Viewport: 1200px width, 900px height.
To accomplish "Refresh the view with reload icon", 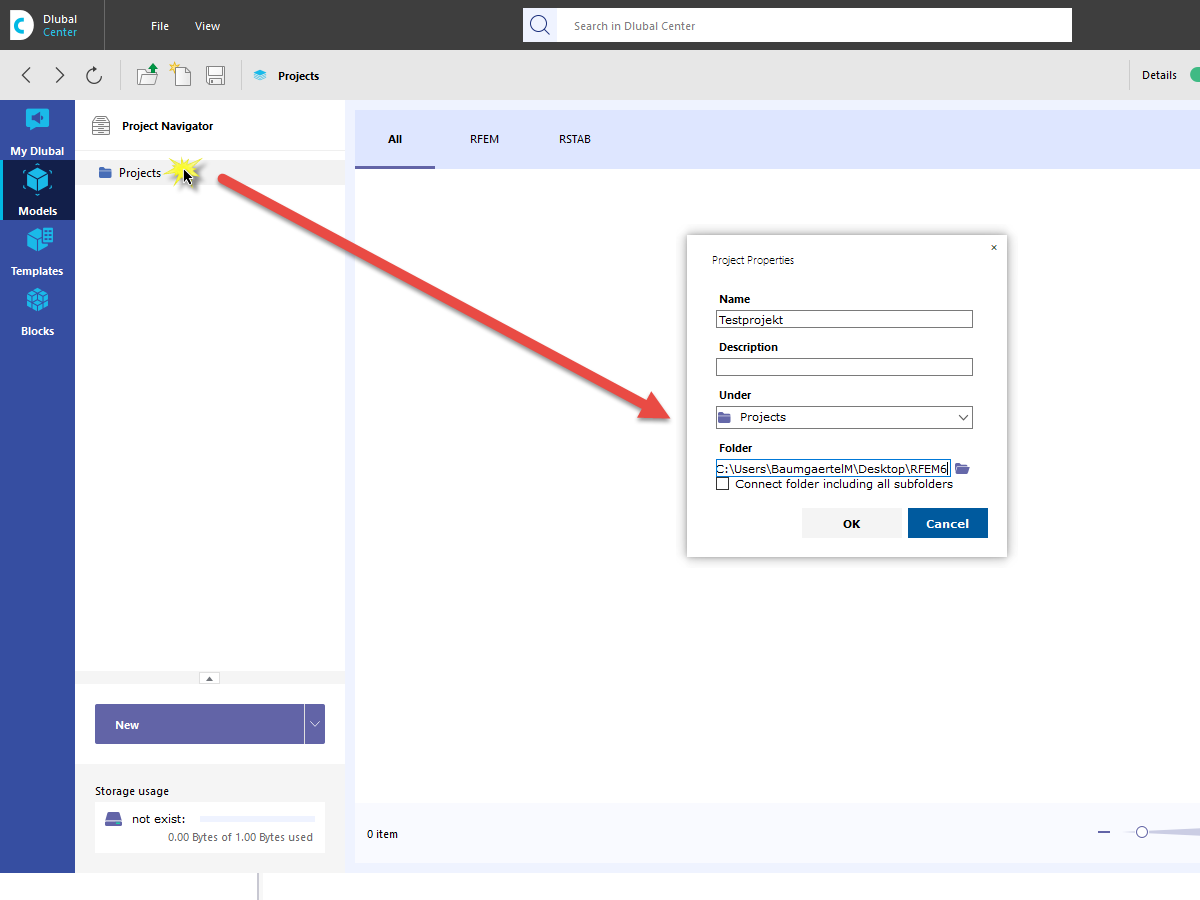I will point(94,75).
